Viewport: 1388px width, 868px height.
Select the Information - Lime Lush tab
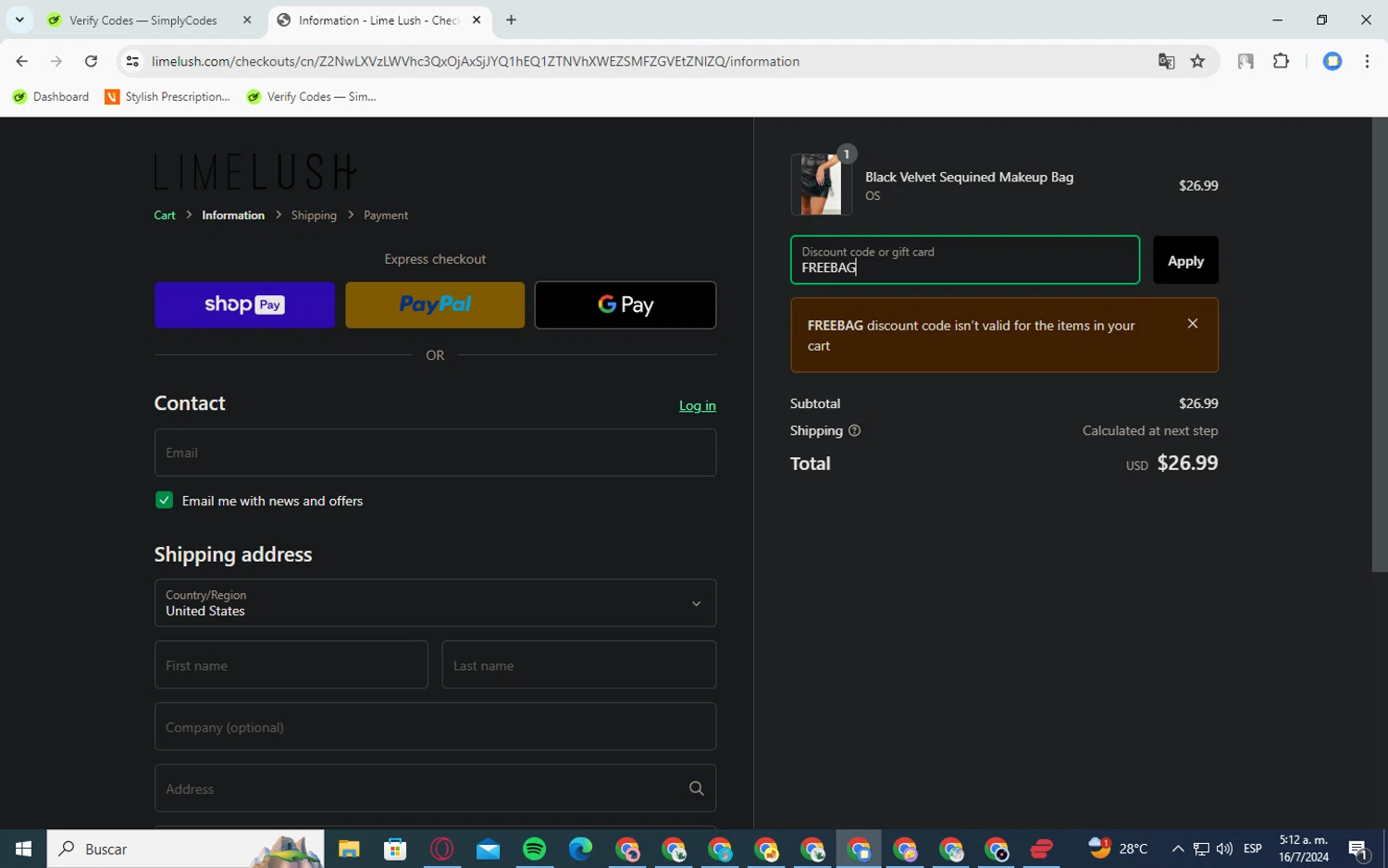tap(379, 19)
